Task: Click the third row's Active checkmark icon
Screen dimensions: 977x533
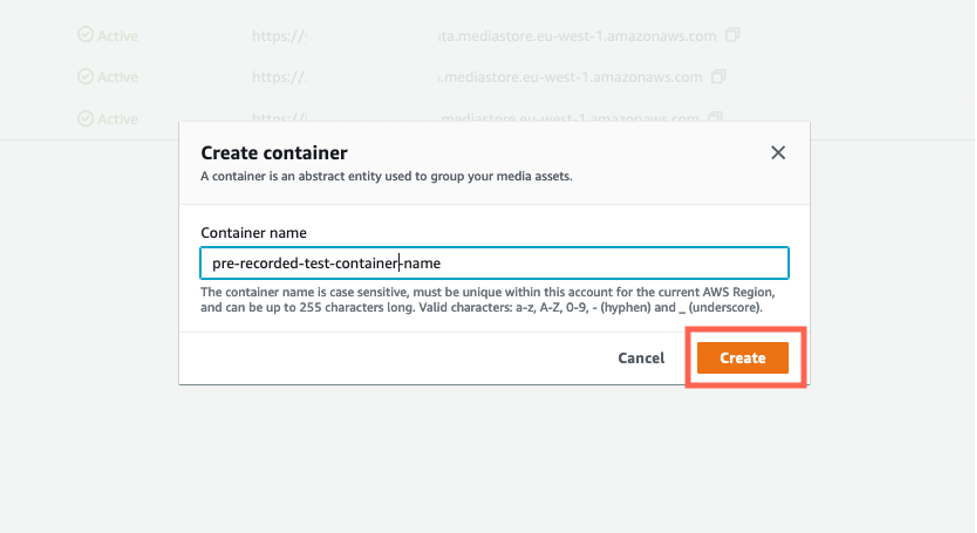Action: click(85, 119)
